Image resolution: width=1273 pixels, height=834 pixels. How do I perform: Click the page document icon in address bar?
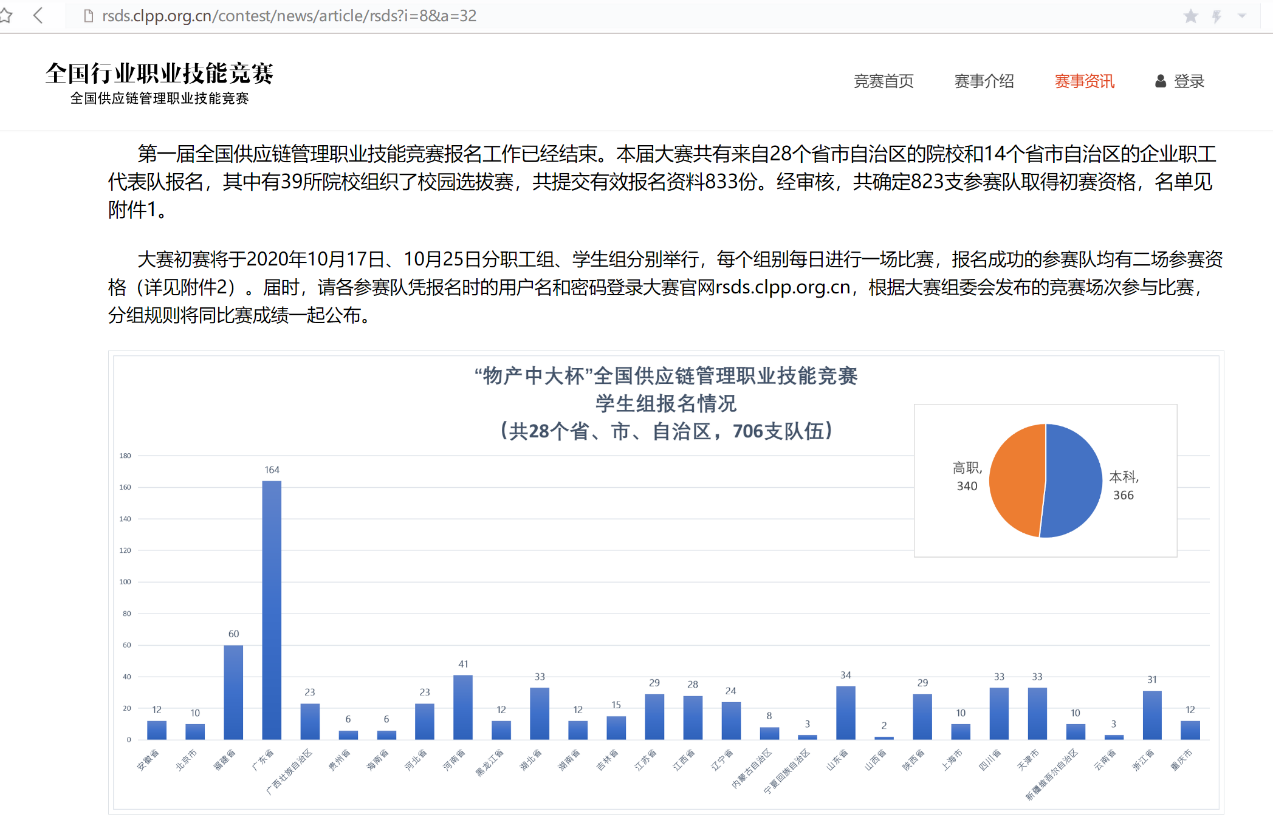pyautogui.click(x=87, y=16)
